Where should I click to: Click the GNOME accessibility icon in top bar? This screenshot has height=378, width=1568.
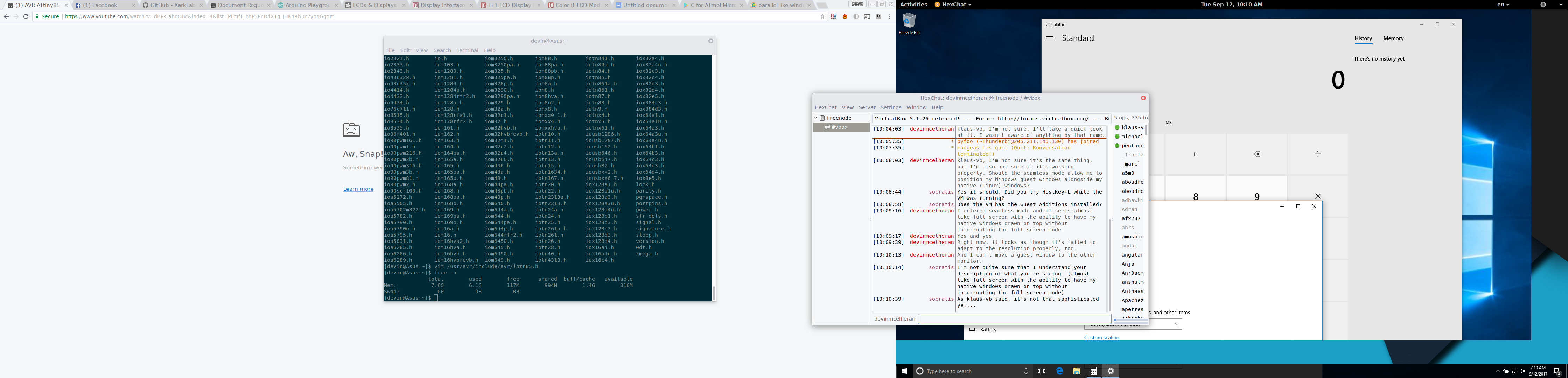(x=1543, y=4)
